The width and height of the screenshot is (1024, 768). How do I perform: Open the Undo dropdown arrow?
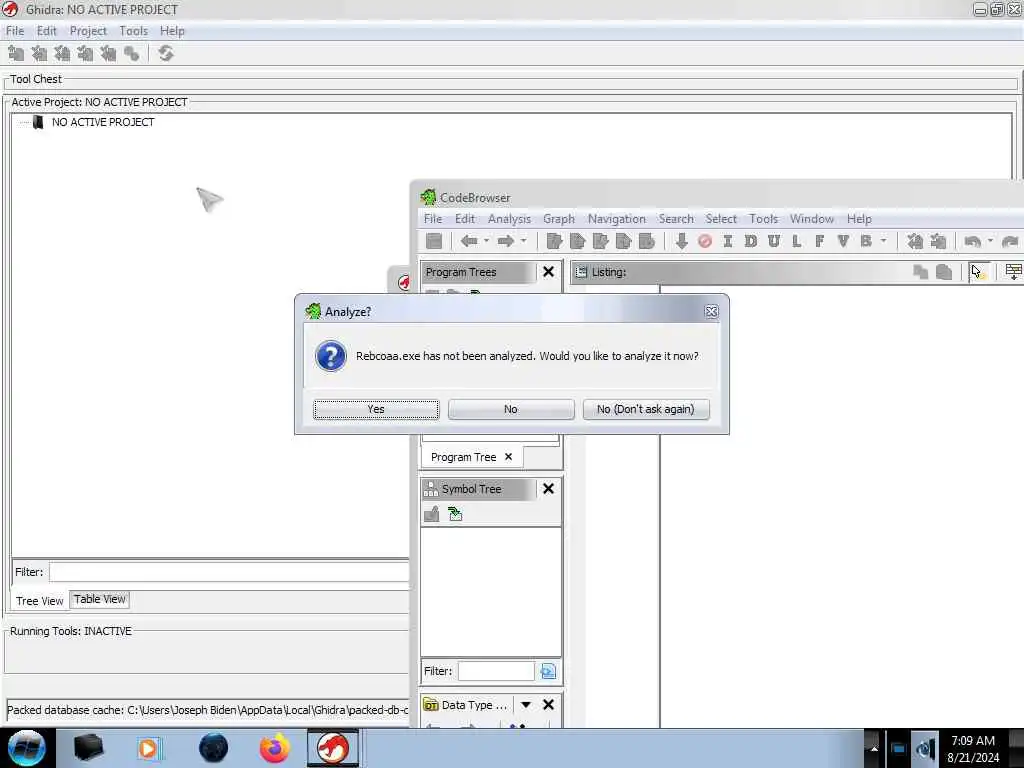pos(991,241)
